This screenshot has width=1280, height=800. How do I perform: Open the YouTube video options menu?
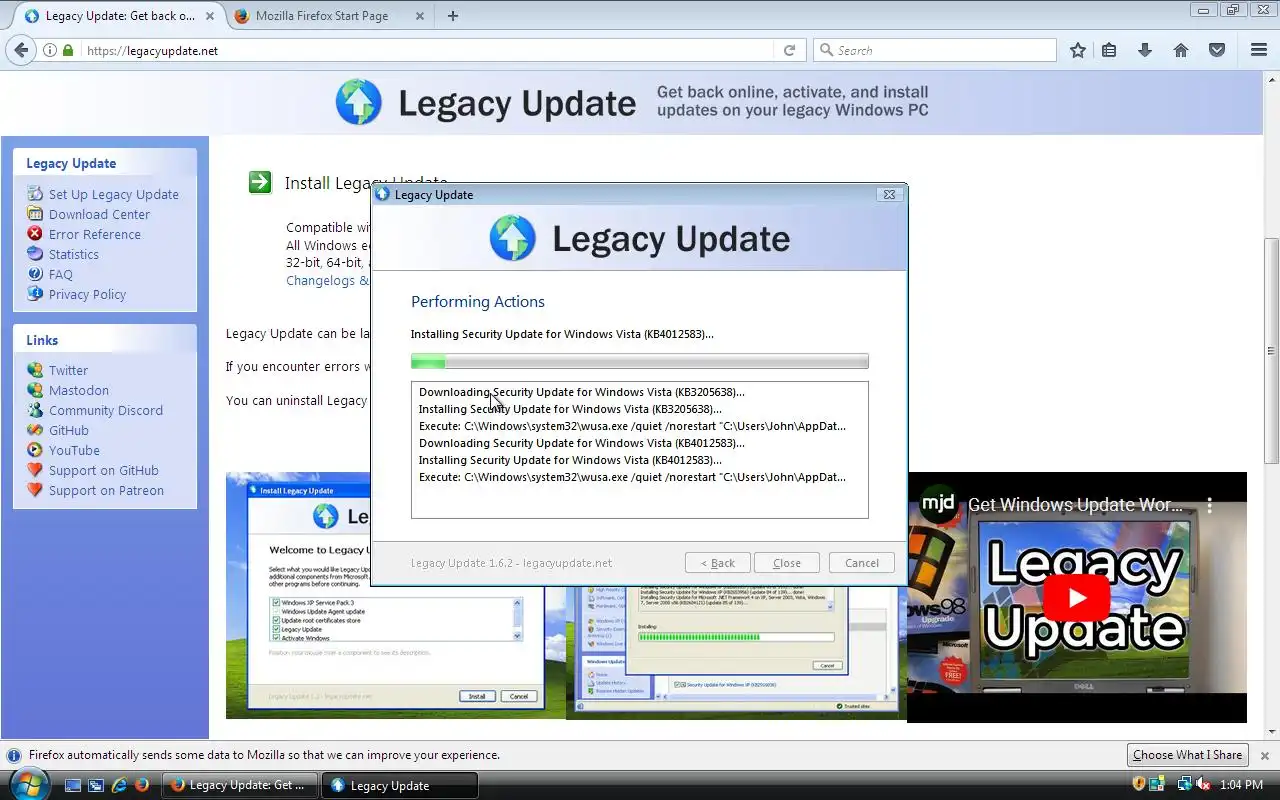[1209, 504]
